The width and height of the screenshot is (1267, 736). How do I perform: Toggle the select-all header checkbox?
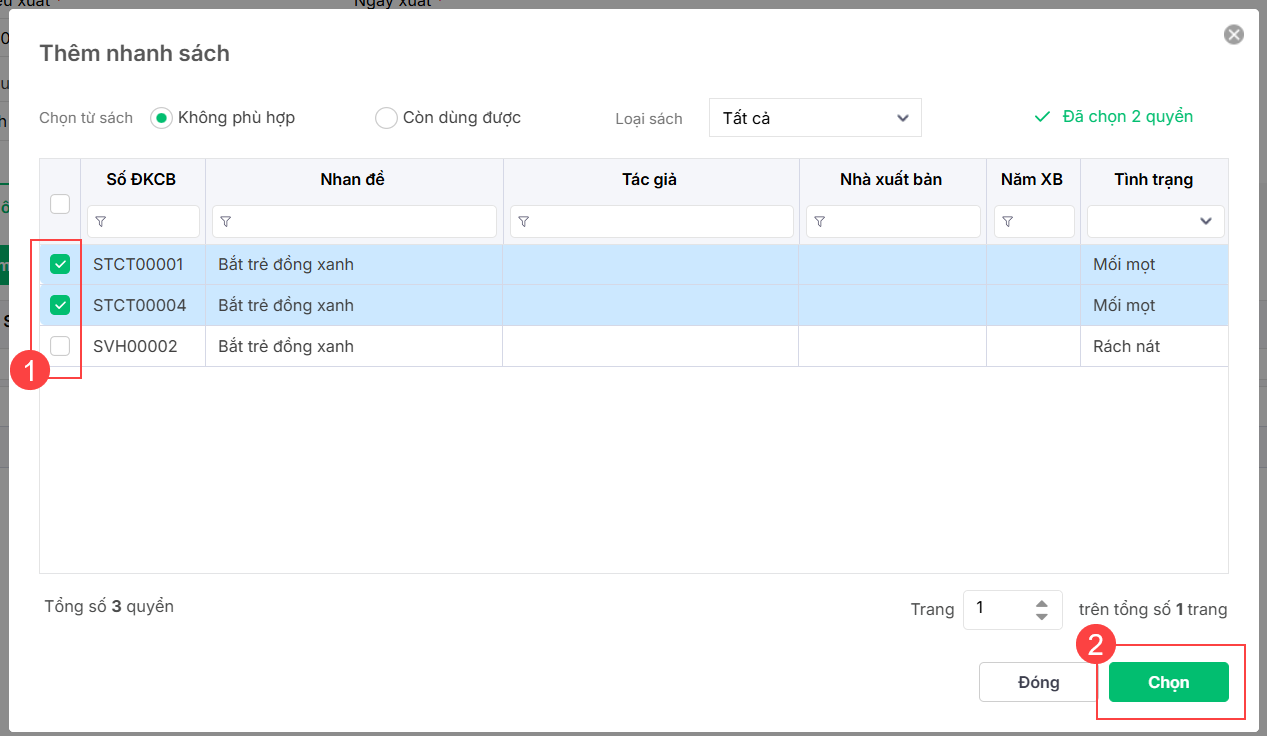[60, 204]
